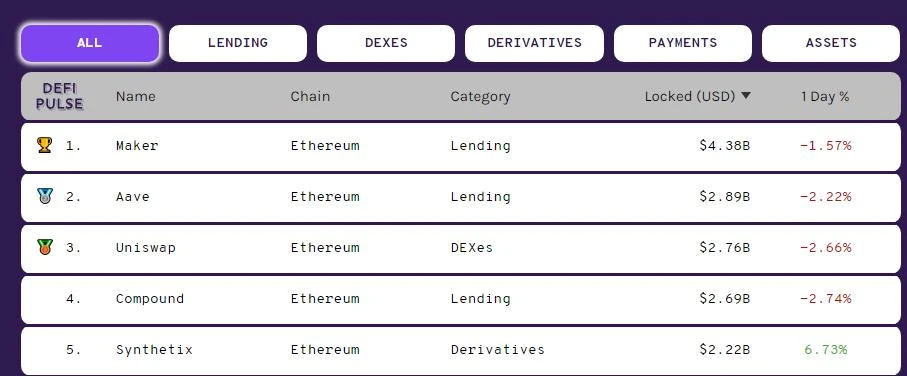This screenshot has width=907, height=376.
Task: Open the Maker project link
Action: click(x=137, y=146)
